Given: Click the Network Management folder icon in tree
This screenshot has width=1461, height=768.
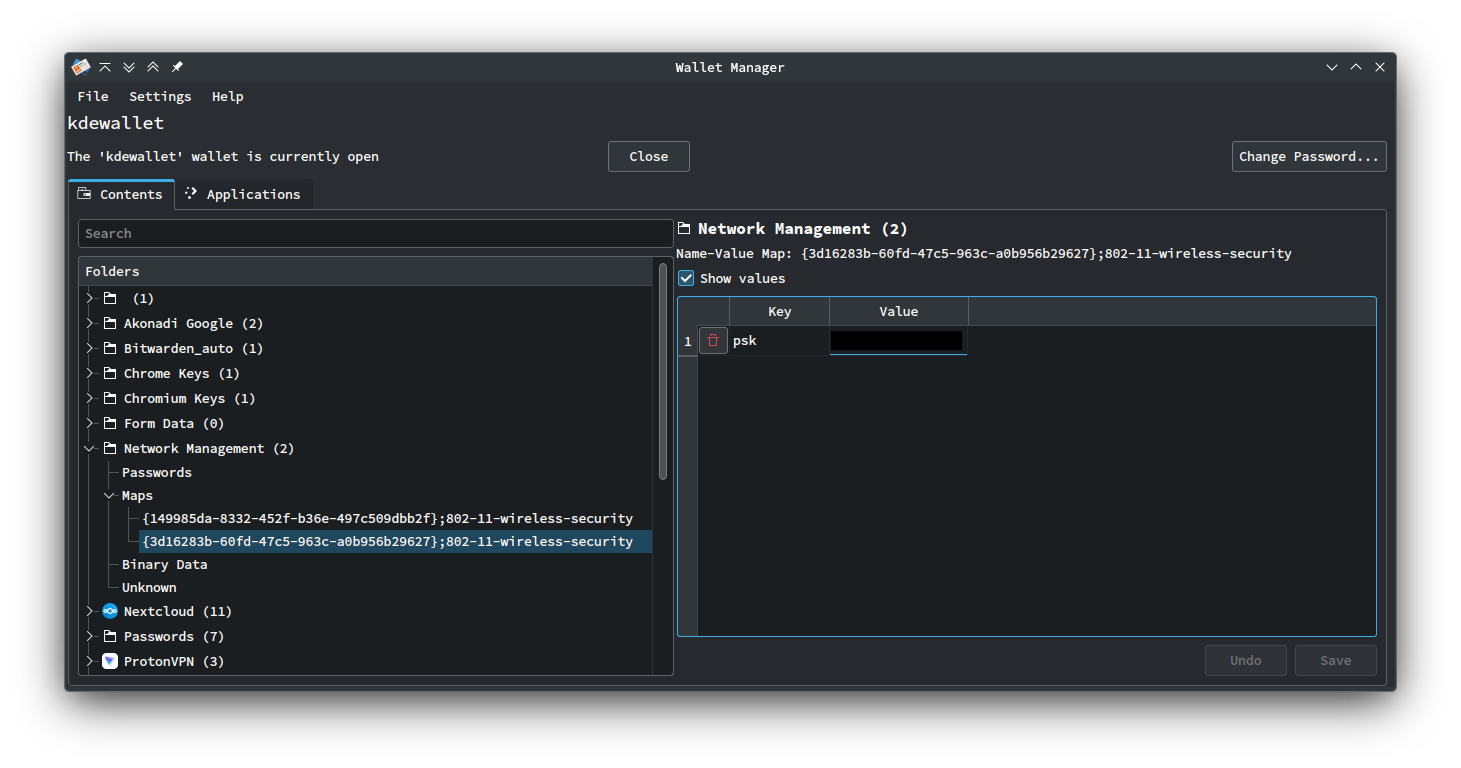Looking at the screenshot, I should [110, 448].
